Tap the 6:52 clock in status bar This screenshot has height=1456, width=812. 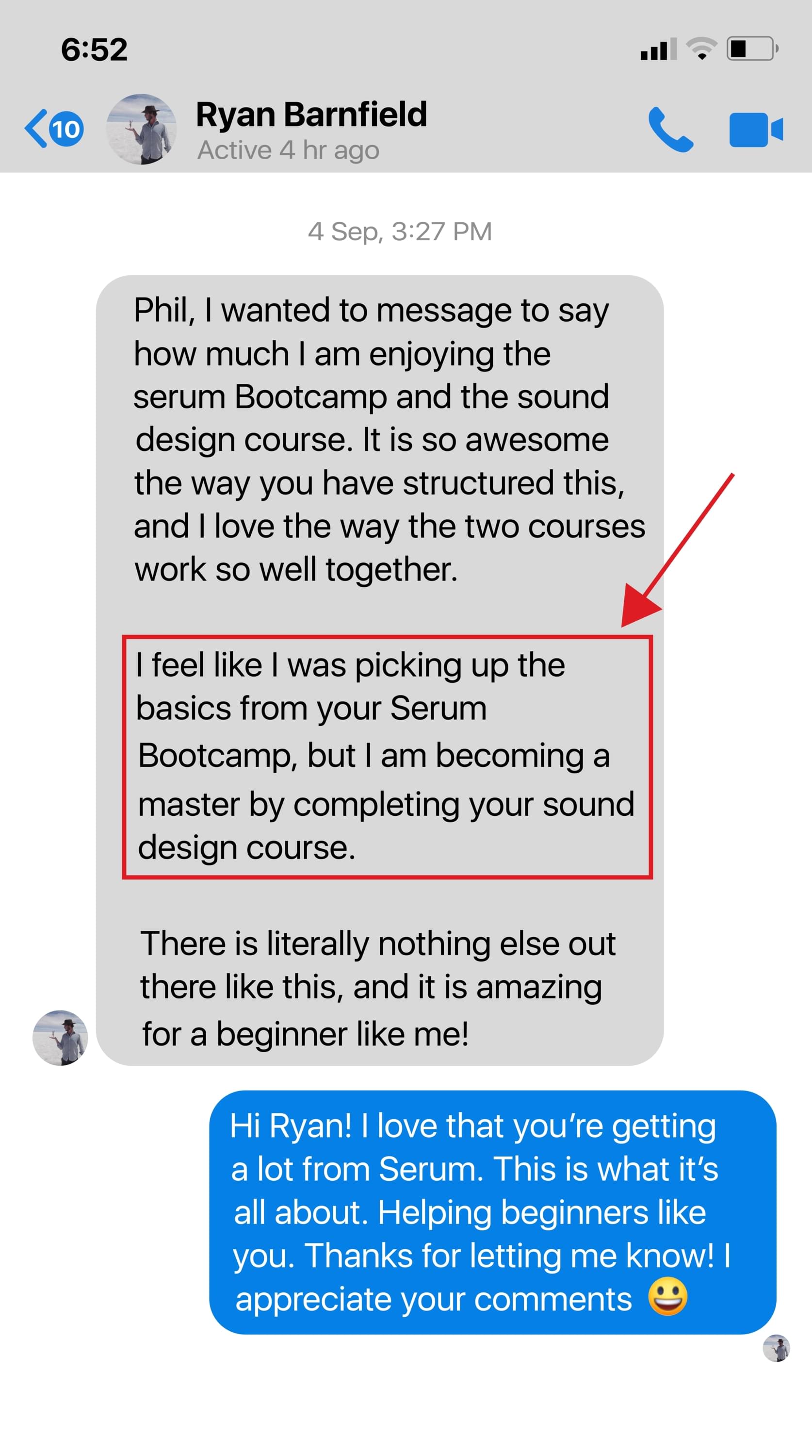[95, 49]
